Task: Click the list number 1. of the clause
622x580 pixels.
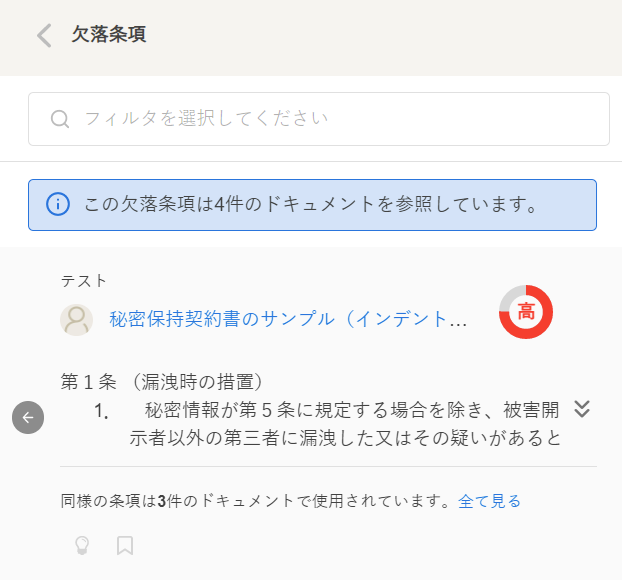Action: (101, 410)
